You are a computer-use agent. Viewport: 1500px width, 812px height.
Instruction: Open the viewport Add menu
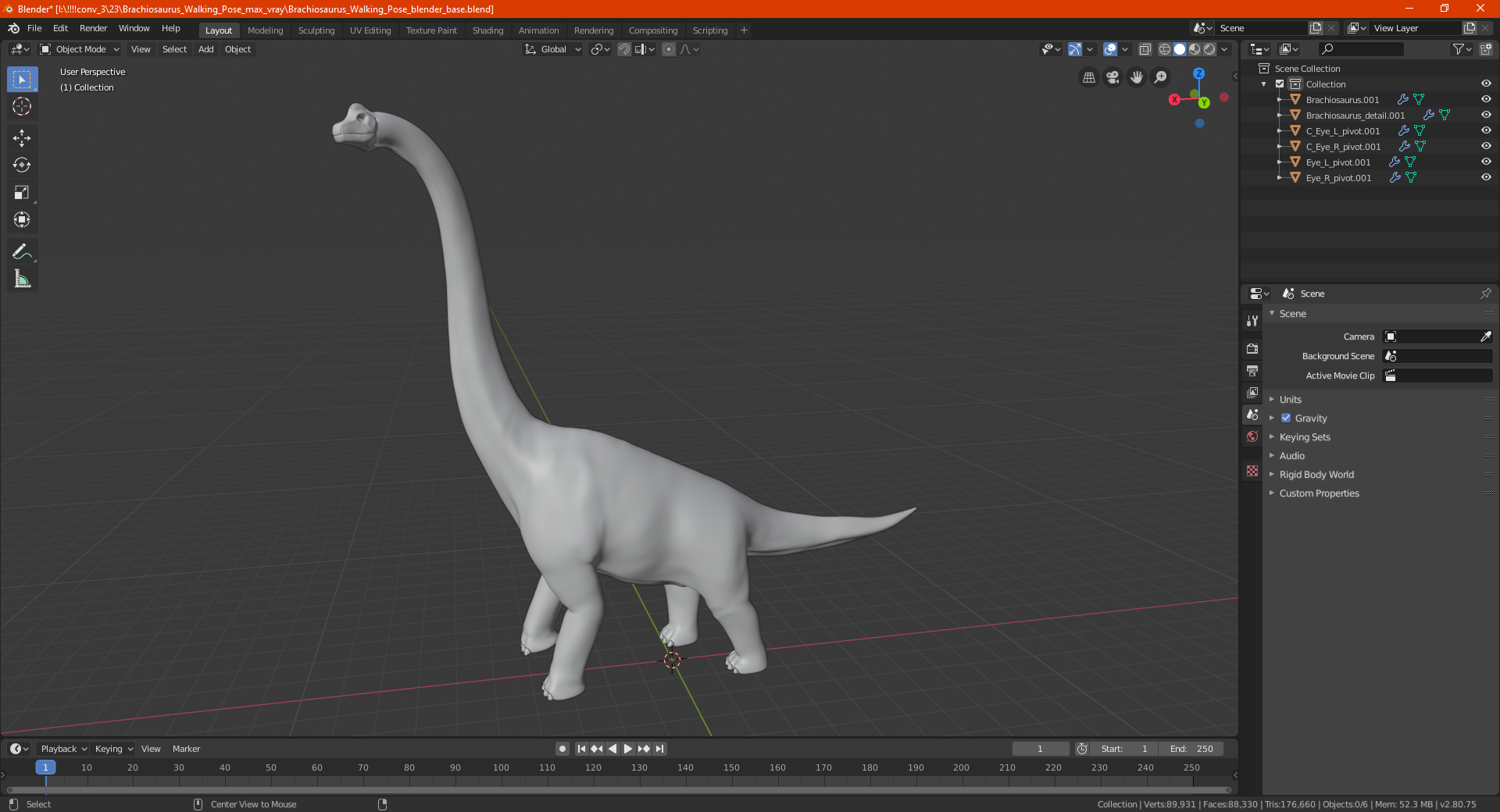pos(205,49)
